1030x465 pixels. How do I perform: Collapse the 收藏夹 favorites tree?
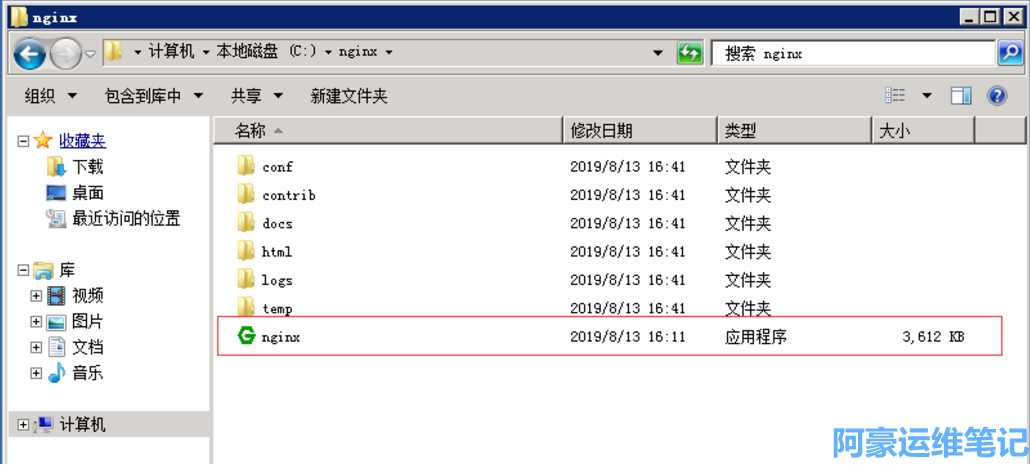point(23,142)
